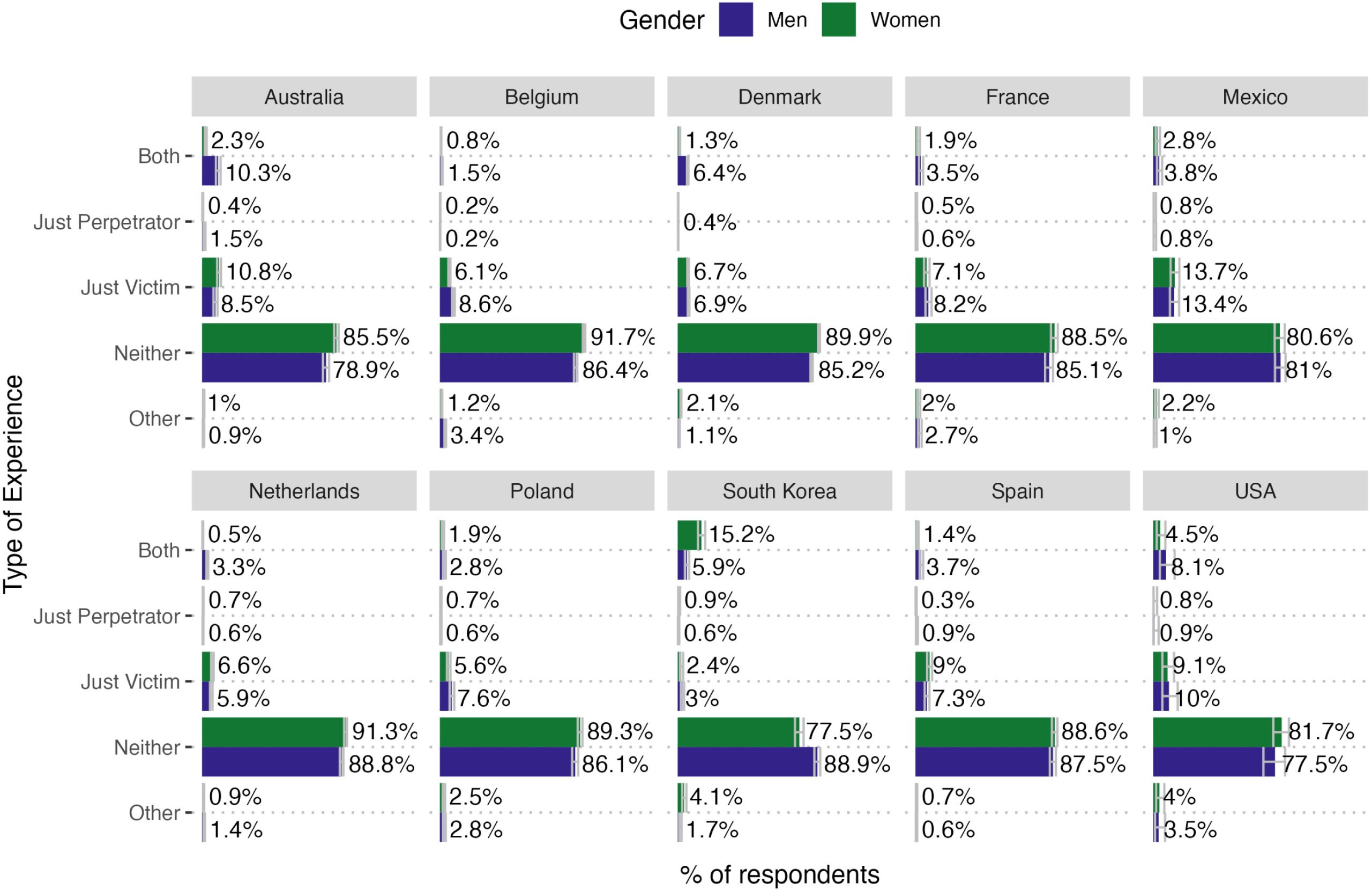Select the Belgium panel header
This screenshot has width=1372, height=891.
541,97
